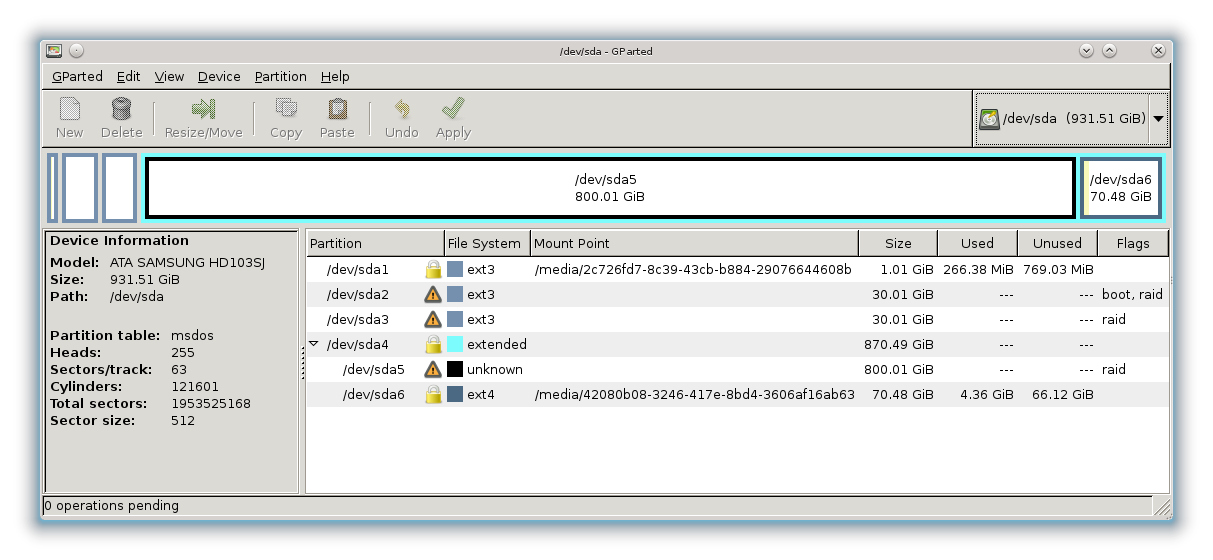Open the Device menu

click(x=219, y=77)
